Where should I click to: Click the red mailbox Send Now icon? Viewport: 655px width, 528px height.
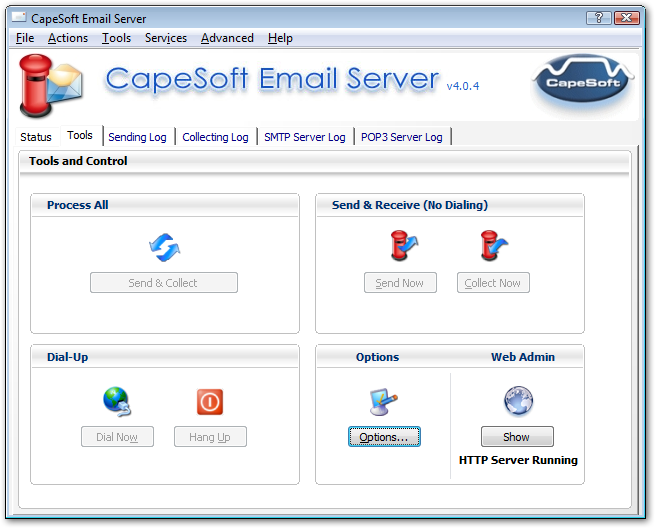tap(403, 246)
